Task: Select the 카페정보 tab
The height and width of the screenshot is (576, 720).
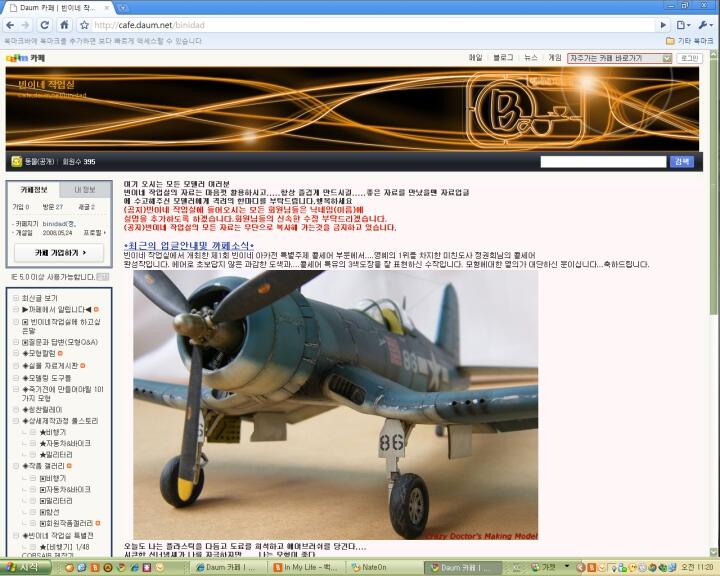Action: click(x=35, y=188)
